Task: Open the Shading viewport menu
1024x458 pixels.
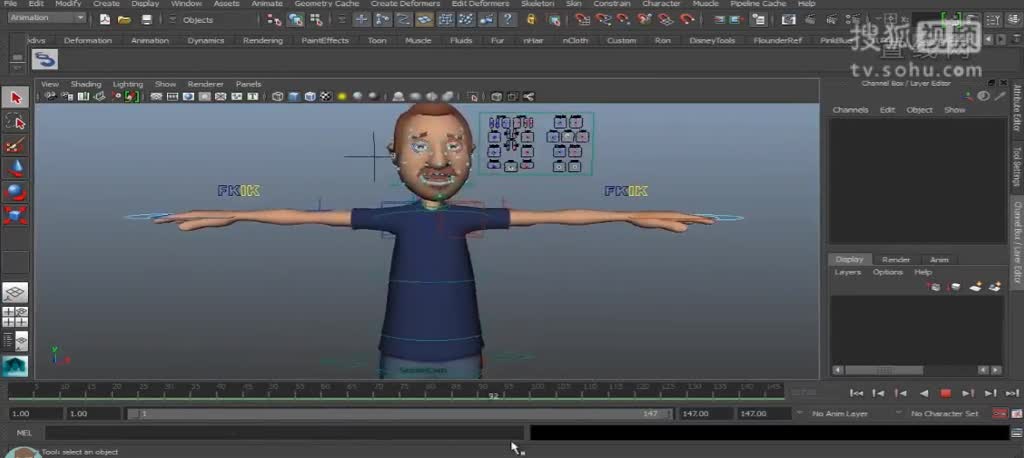Action: coord(85,84)
